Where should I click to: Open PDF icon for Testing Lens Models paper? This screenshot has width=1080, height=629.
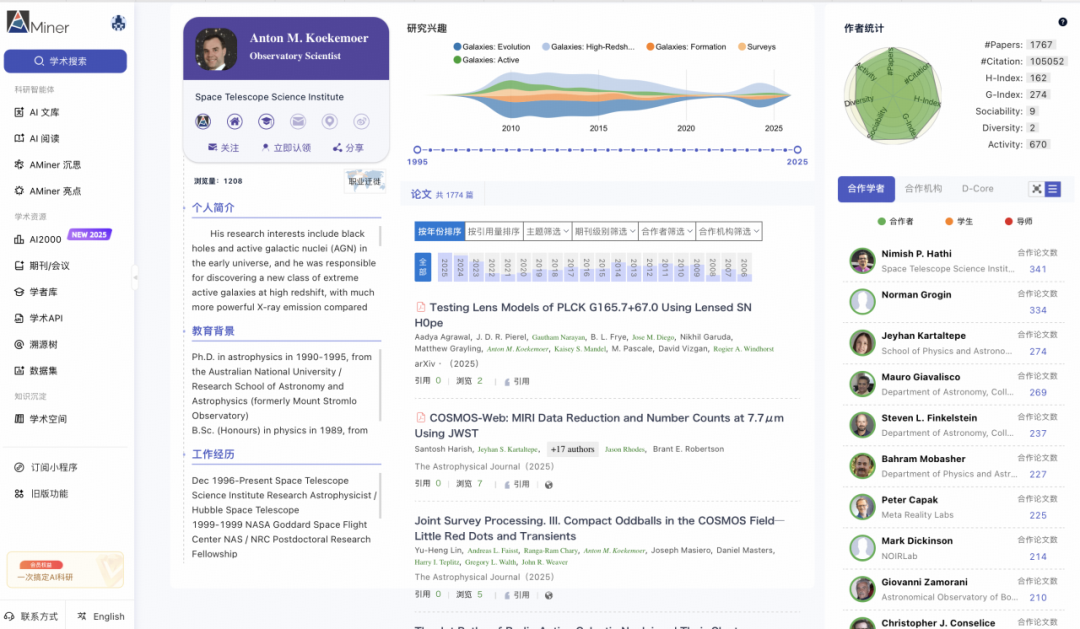420,307
